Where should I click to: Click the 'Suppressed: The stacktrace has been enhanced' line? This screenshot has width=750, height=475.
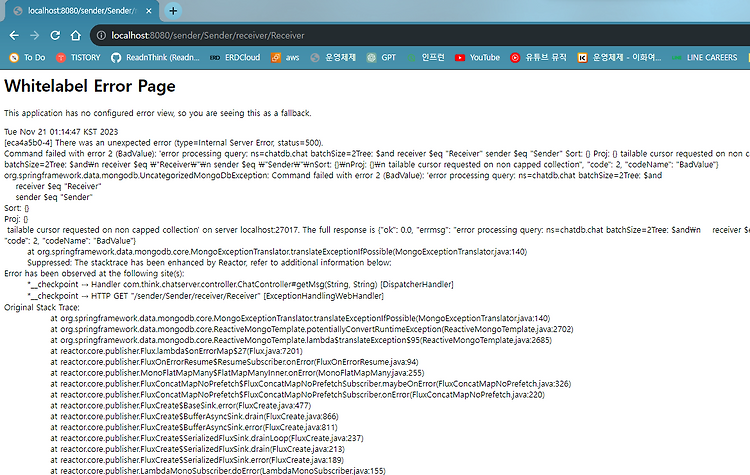coord(210,262)
